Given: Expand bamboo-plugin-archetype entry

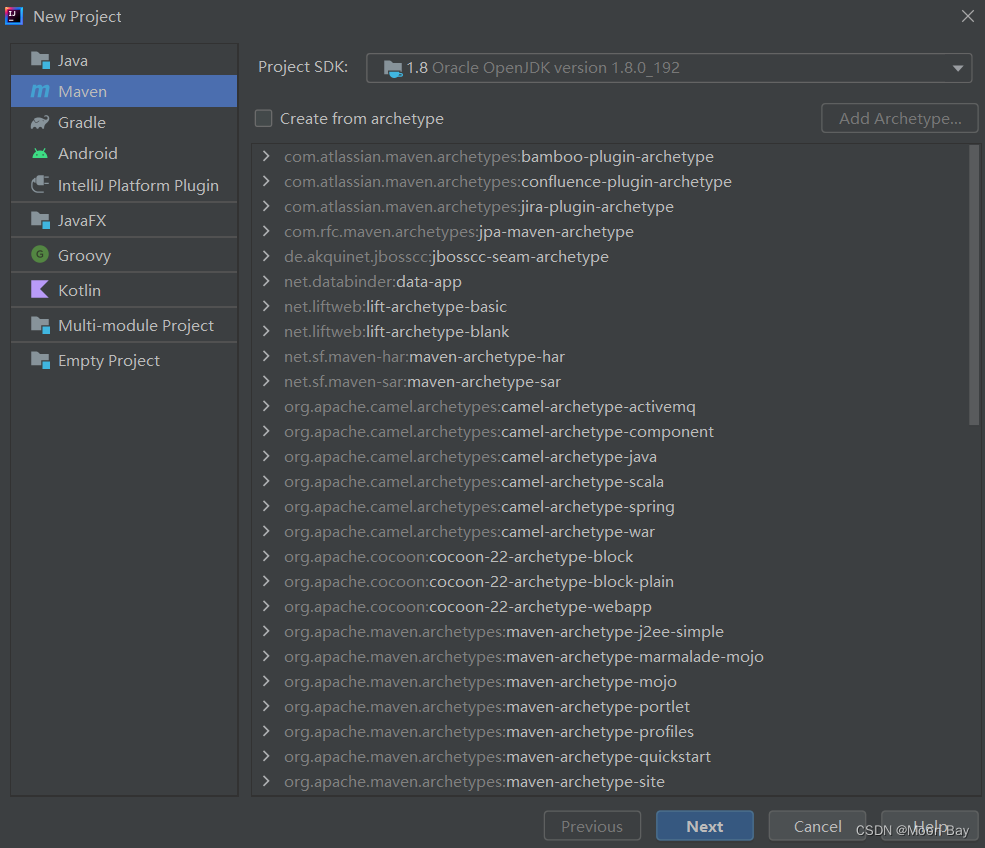Looking at the screenshot, I should [x=266, y=156].
